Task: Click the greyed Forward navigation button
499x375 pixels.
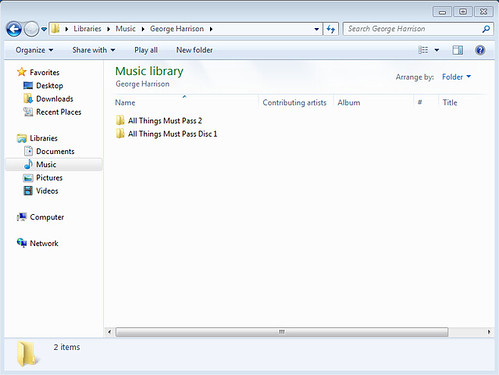Action: [32, 29]
